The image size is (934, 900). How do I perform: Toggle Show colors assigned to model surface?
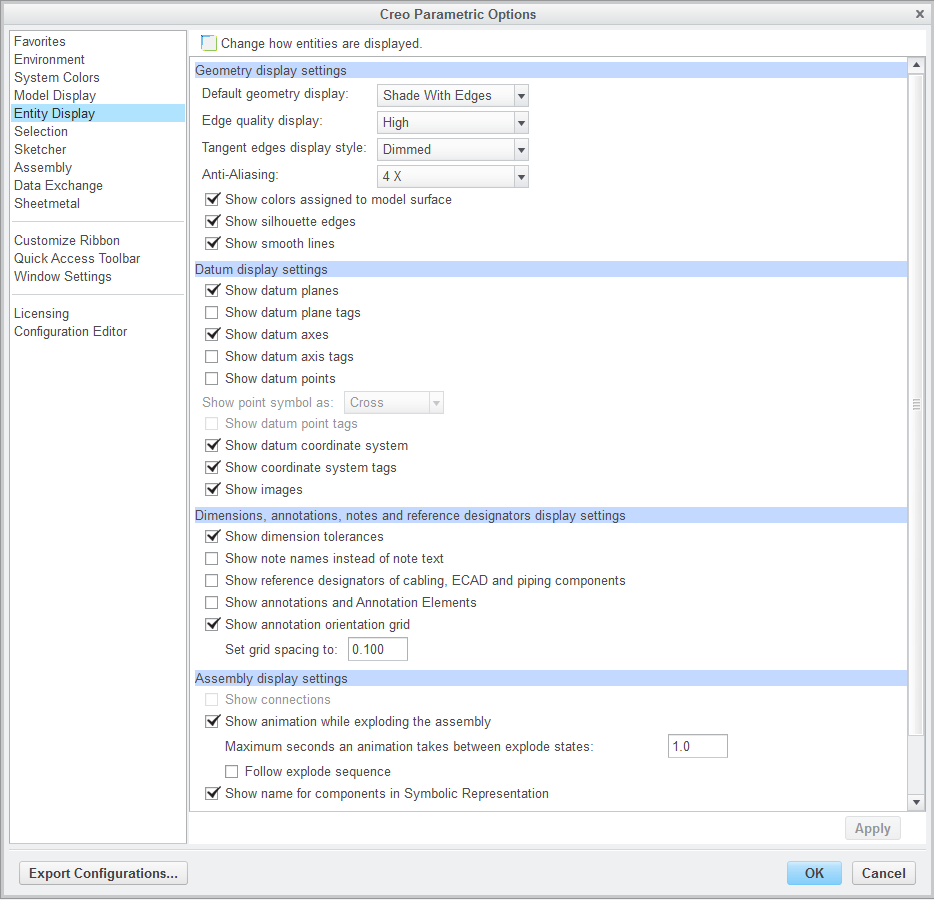(x=212, y=200)
